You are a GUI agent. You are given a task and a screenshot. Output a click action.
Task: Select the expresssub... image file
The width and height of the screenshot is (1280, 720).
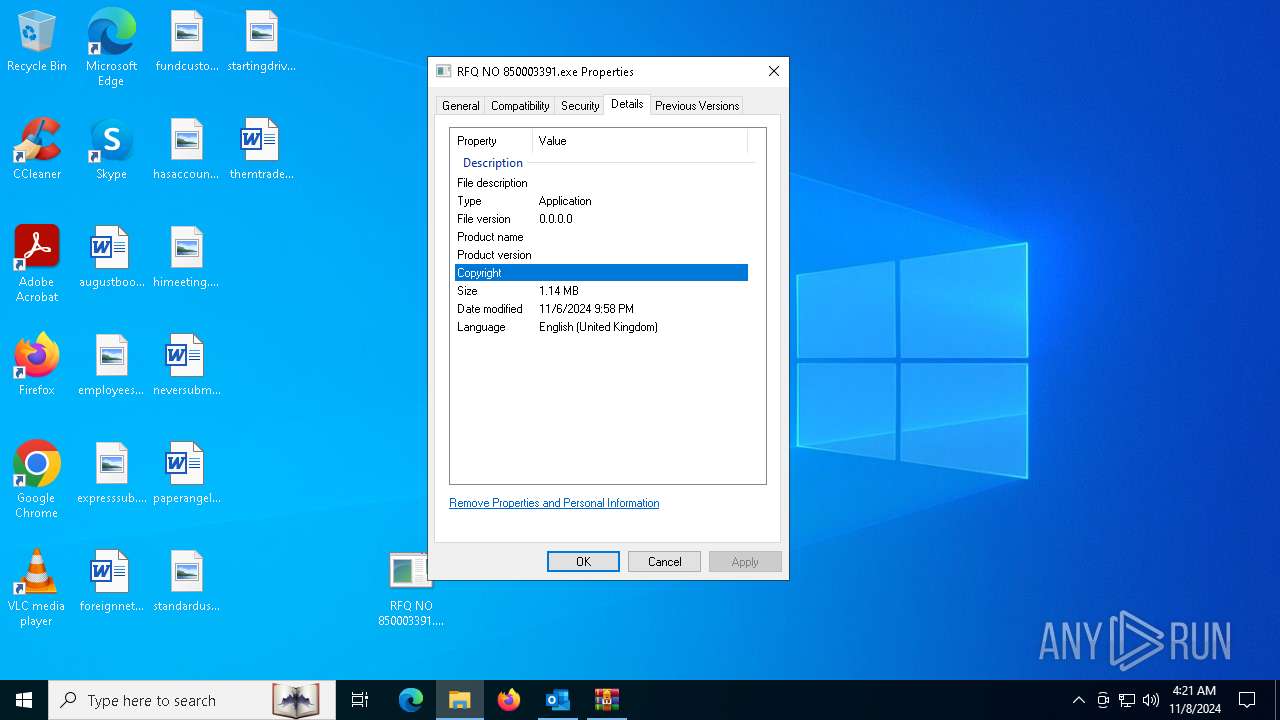(x=111, y=473)
